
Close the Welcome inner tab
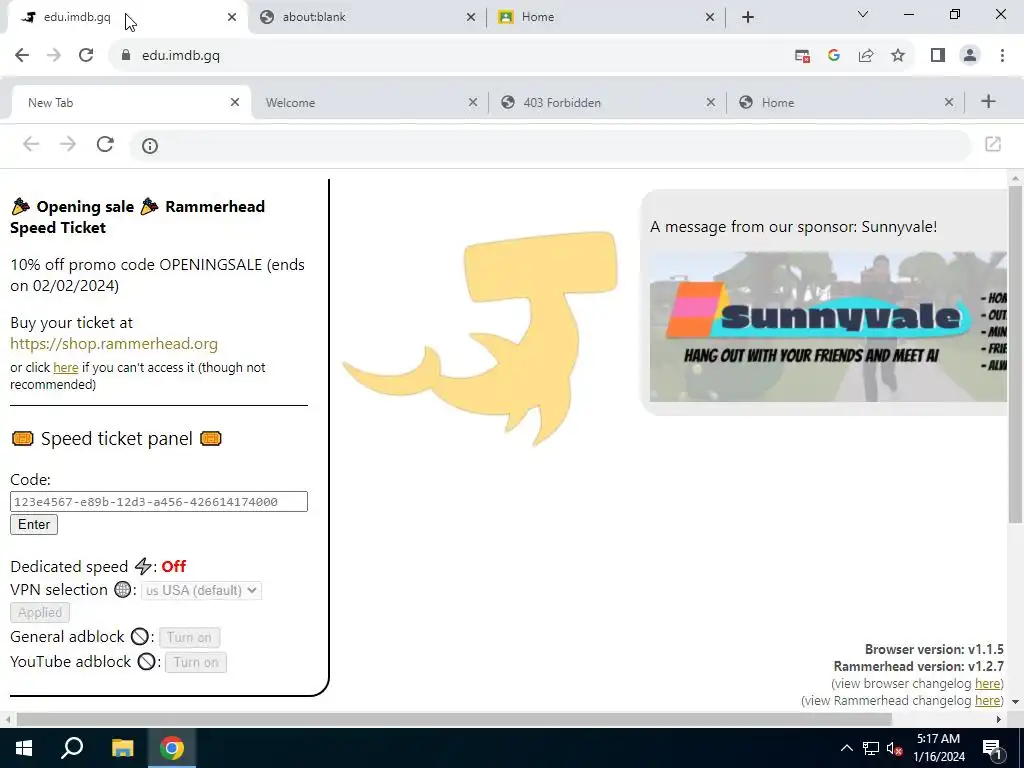pyautogui.click(x=473, y=102)
